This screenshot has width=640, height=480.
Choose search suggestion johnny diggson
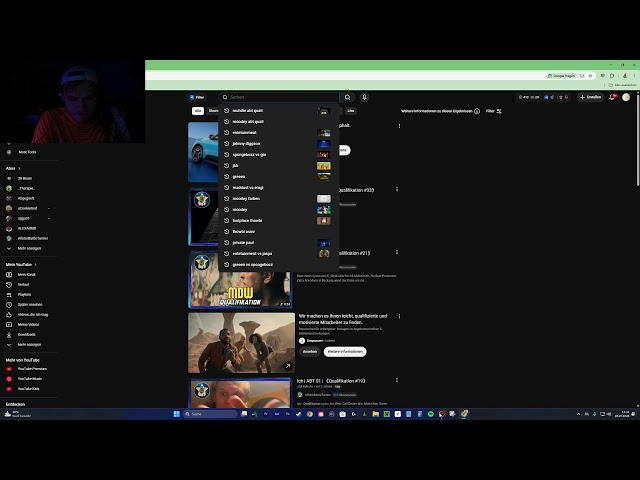pyautogui.click(x=279, y=144)
